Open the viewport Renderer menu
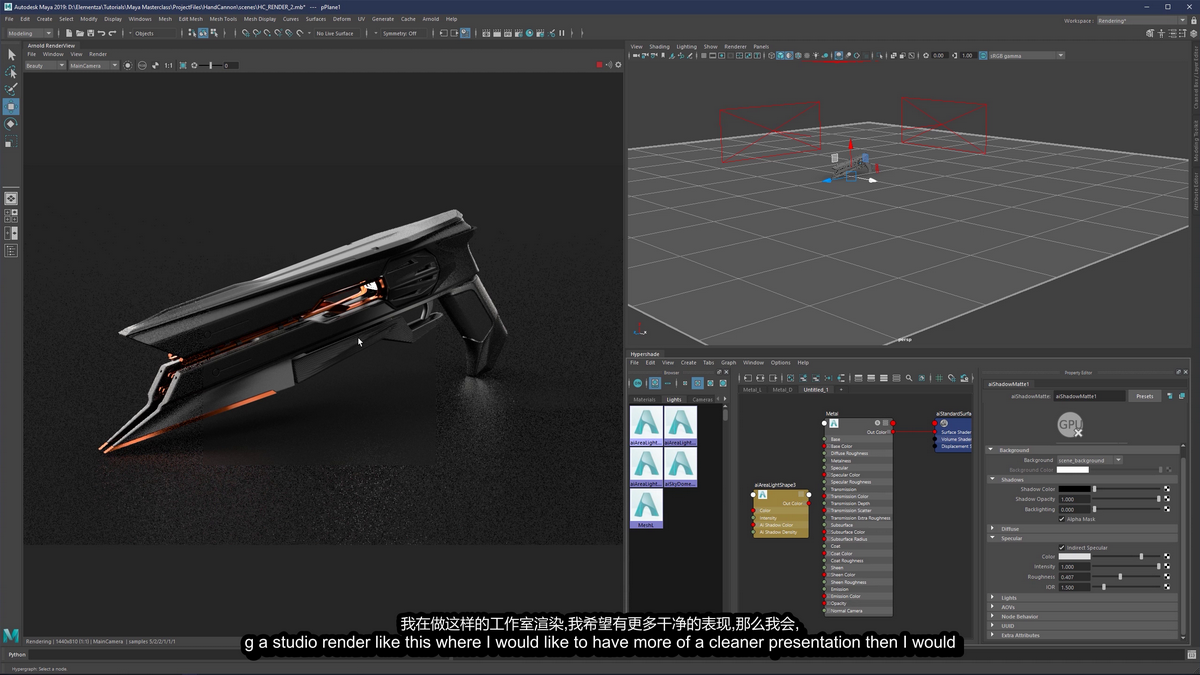The height and width of the screenshot is (675, 1200). (735, 47)
